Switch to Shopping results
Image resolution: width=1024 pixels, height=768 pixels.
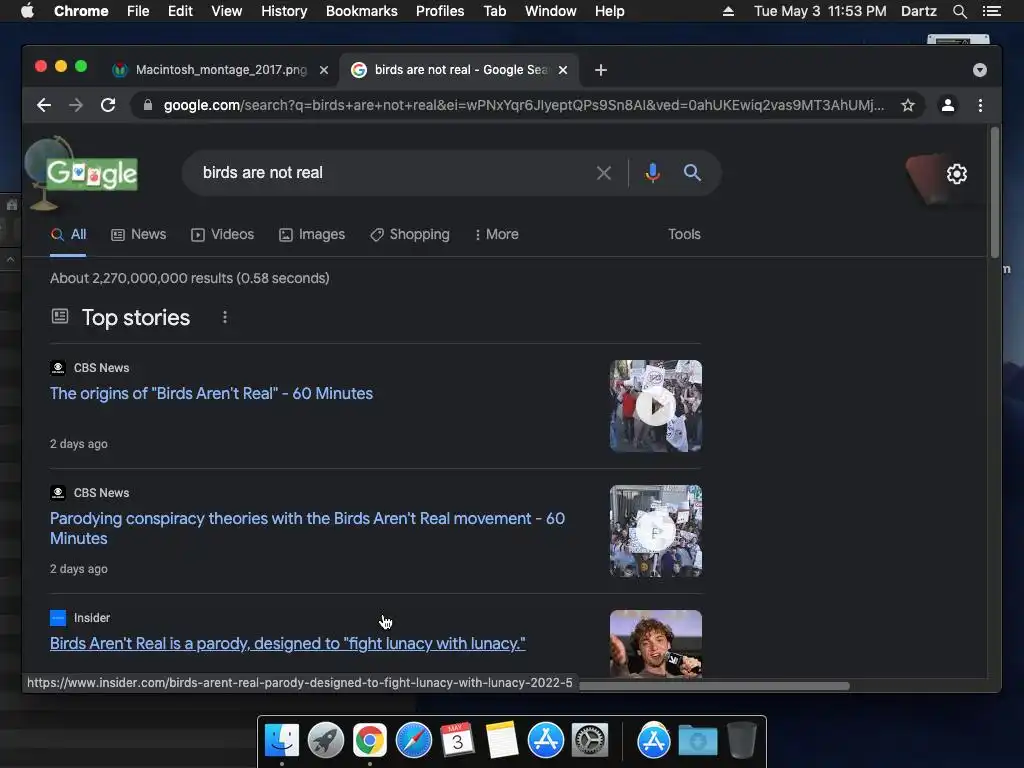[410, 234]
